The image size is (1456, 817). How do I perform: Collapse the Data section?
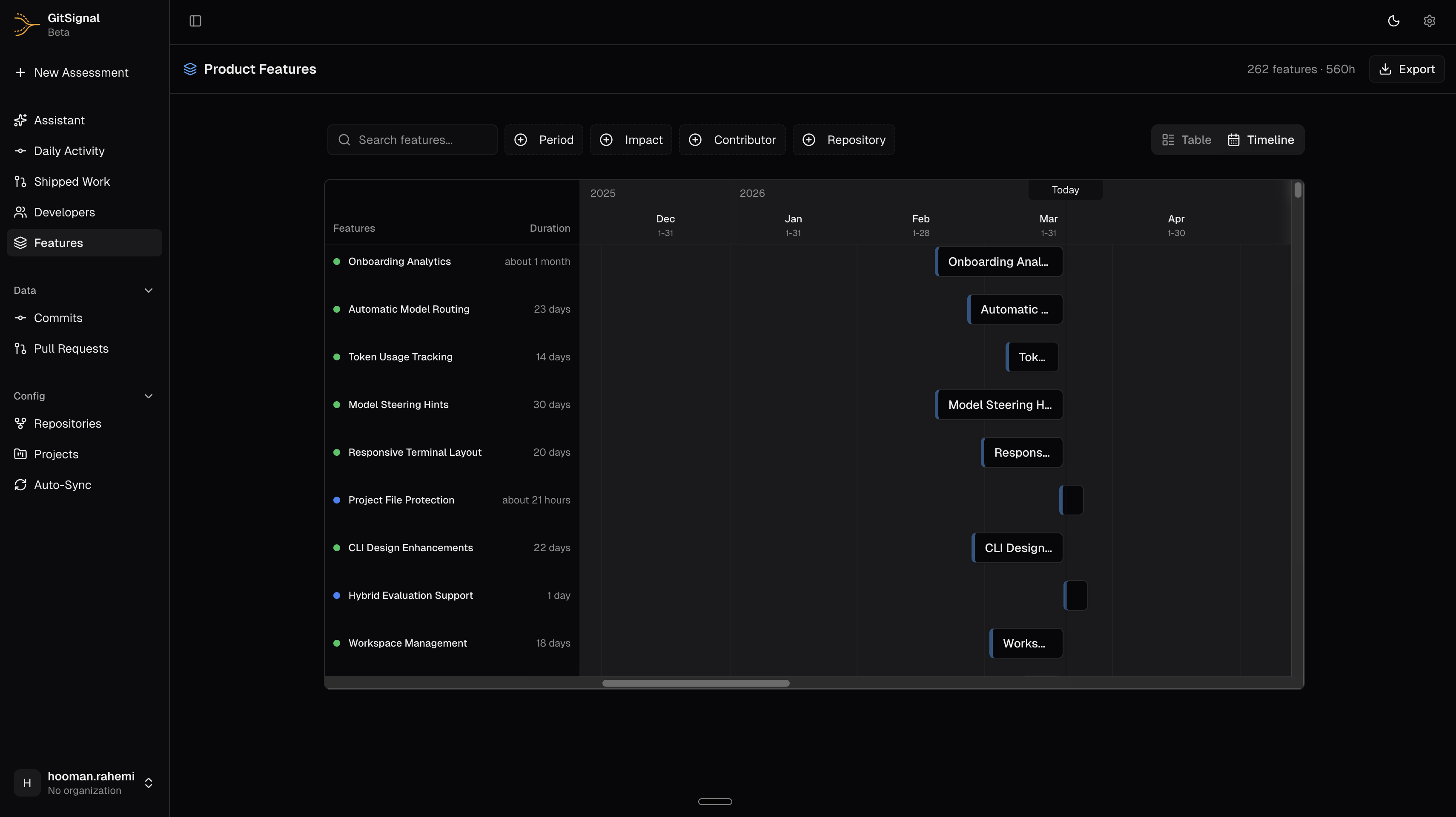click(148, 290)
